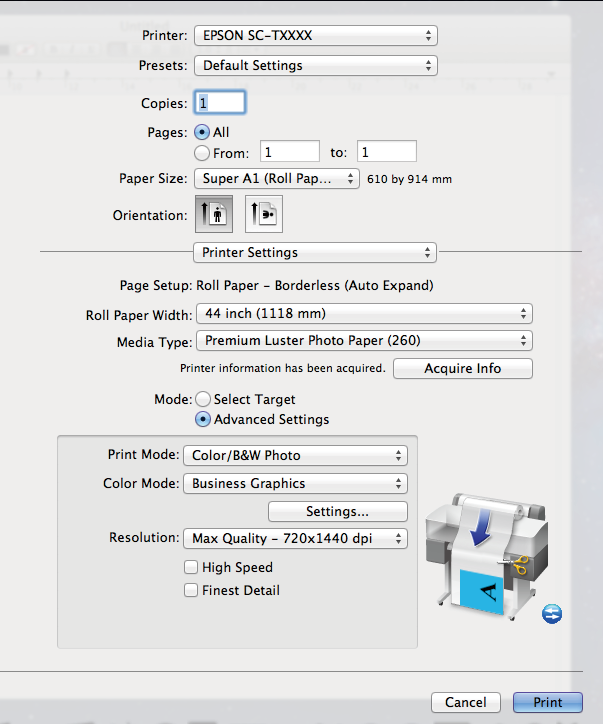The image size is (603, 724).
Task: Select the From page range radio button
Action: click(202, 153)
